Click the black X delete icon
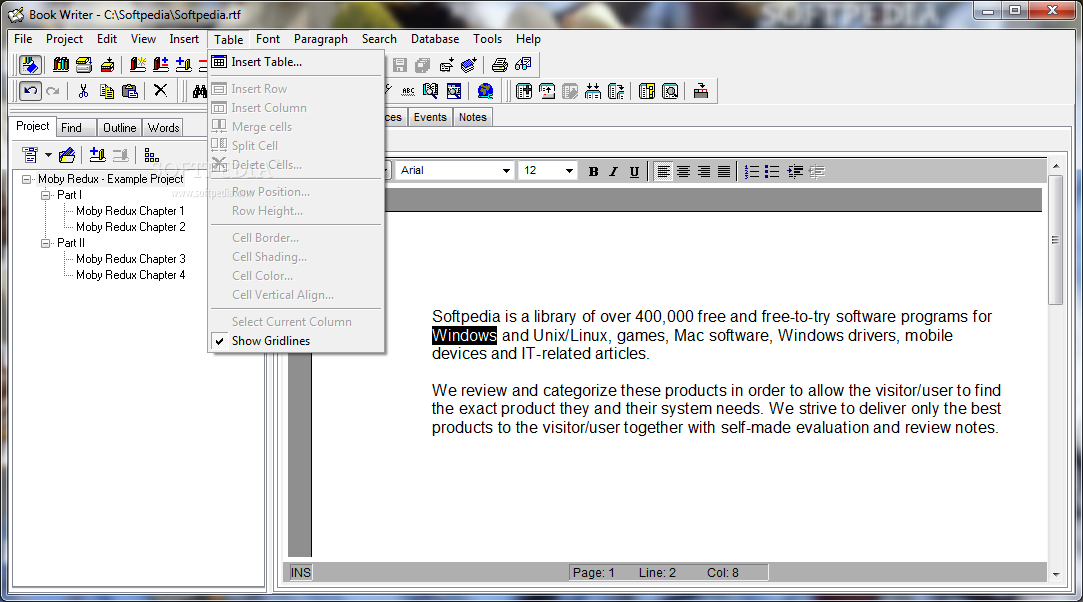1083x602 pixels. 160,90
